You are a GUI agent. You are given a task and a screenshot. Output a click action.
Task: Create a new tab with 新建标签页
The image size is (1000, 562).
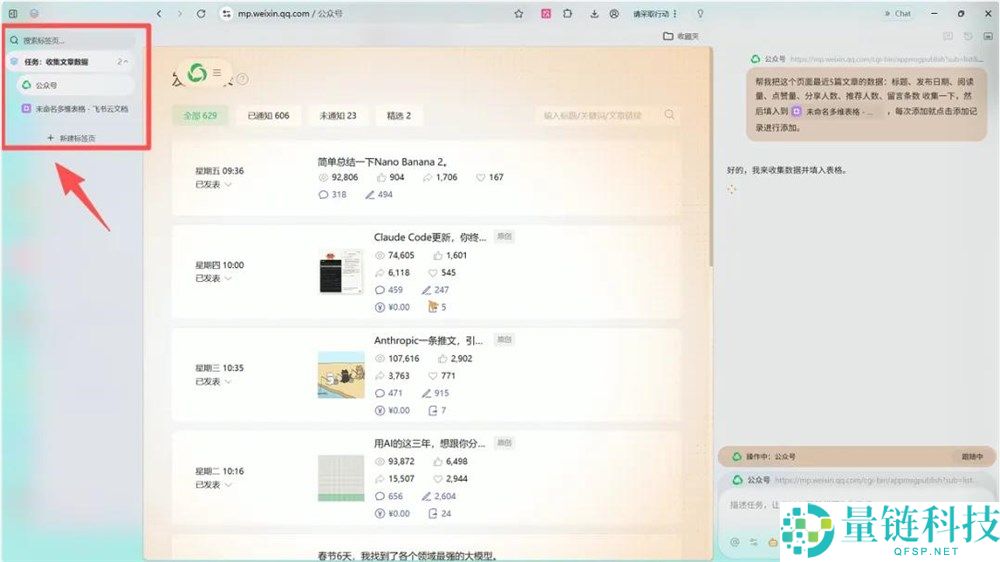[71, 138]
